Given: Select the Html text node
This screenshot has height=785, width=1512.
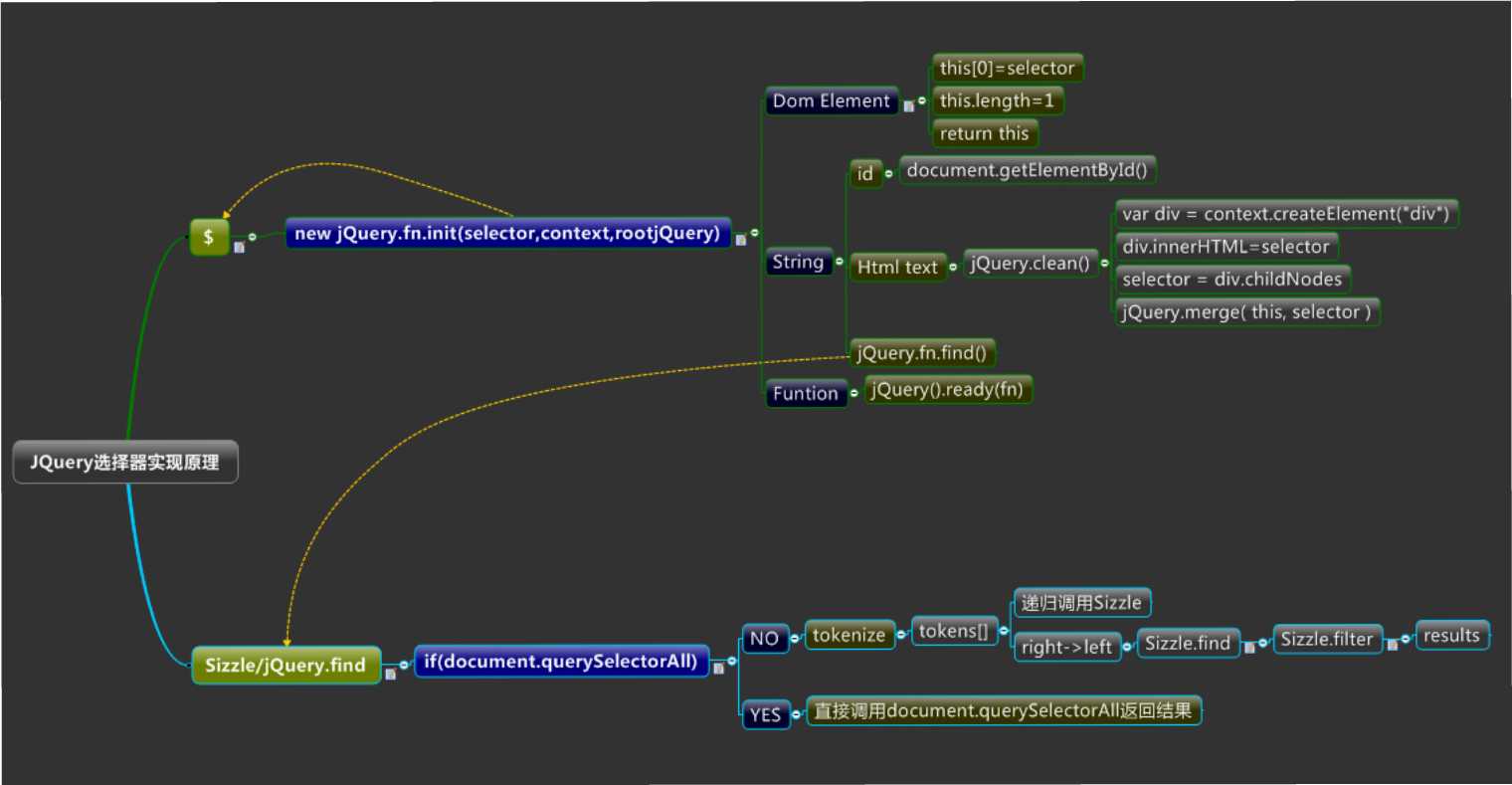Looking at the screenshot, I should point(898,267).
